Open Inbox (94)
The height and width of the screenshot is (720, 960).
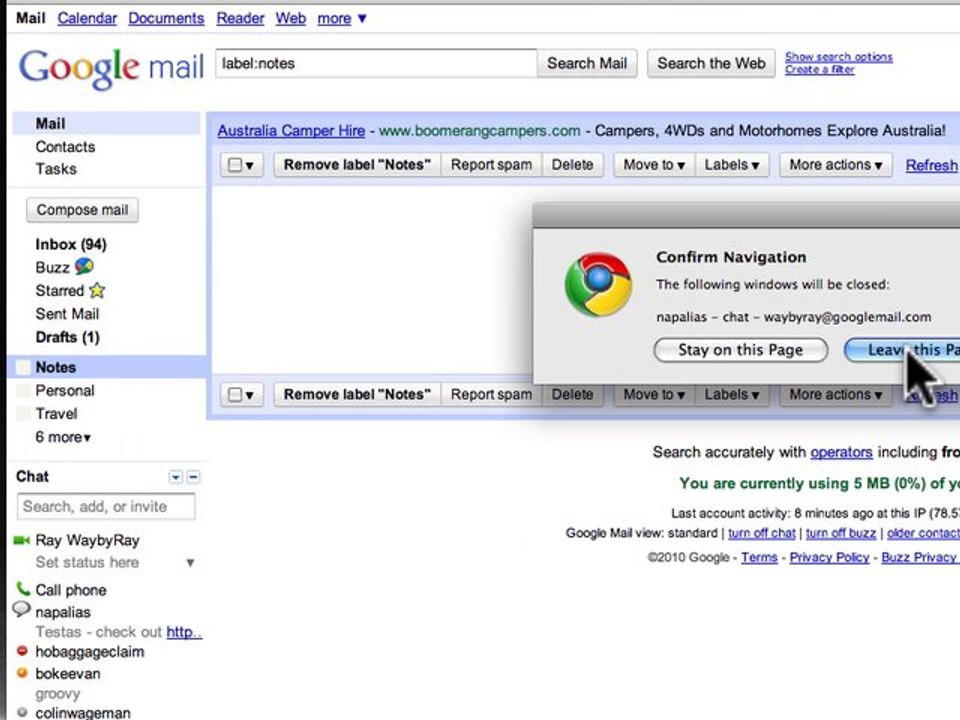(71, 245)
